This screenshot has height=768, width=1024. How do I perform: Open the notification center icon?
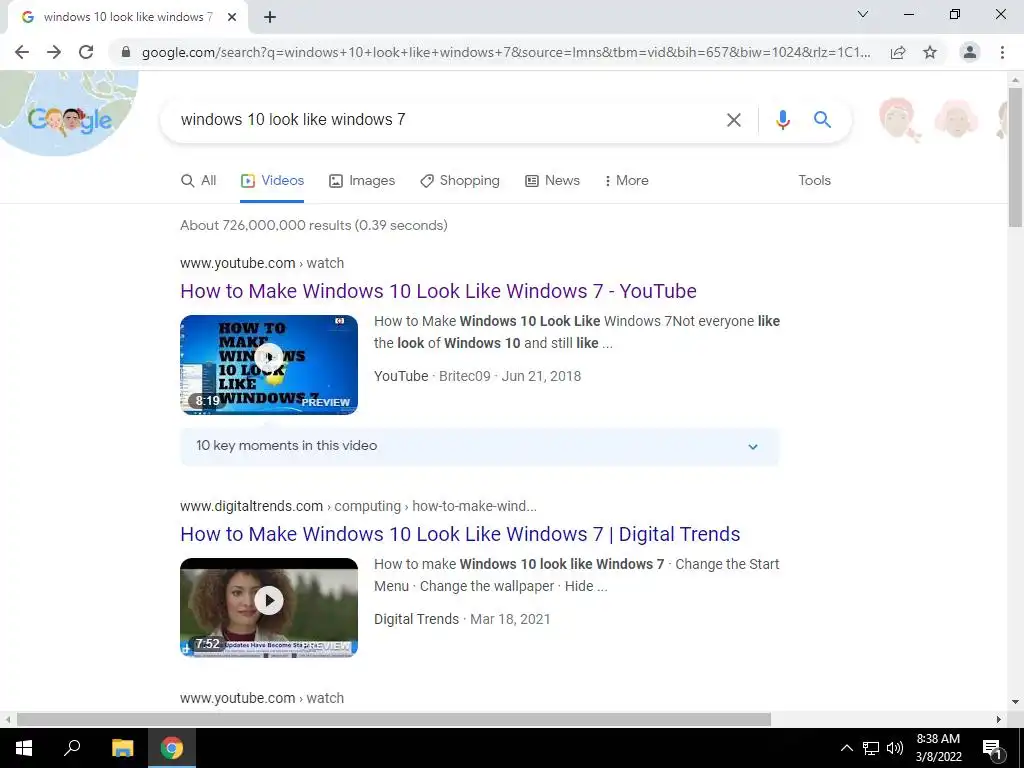tap(992, 748)
